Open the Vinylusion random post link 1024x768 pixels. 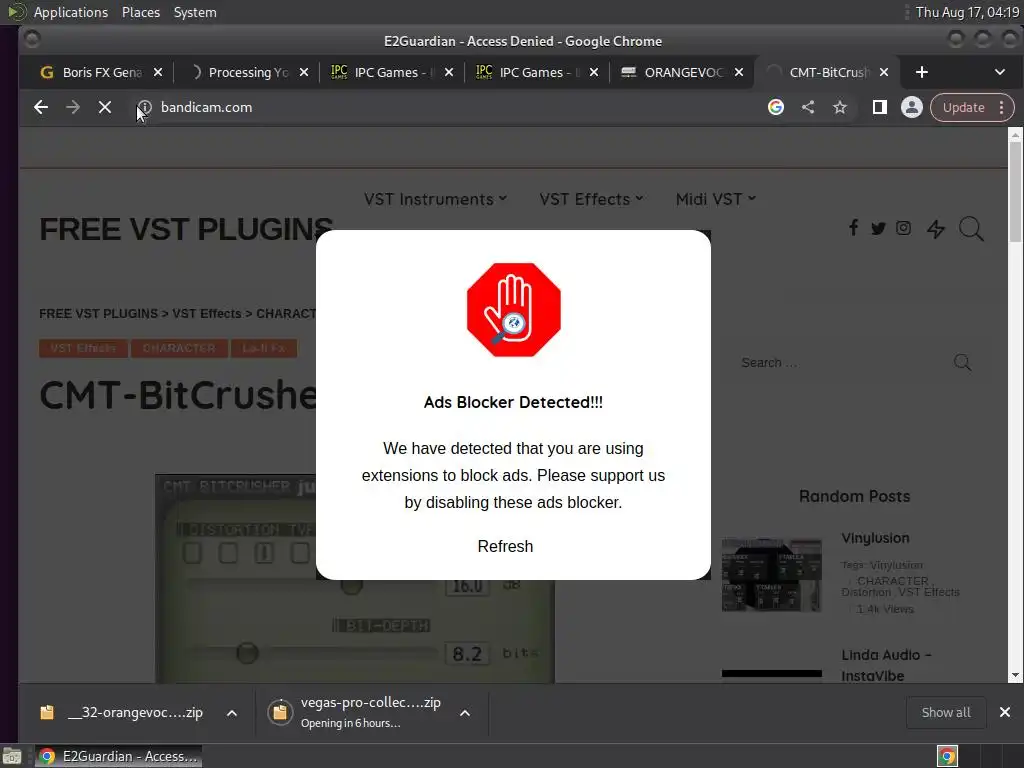pyautogui.click(x=875, y=538)
